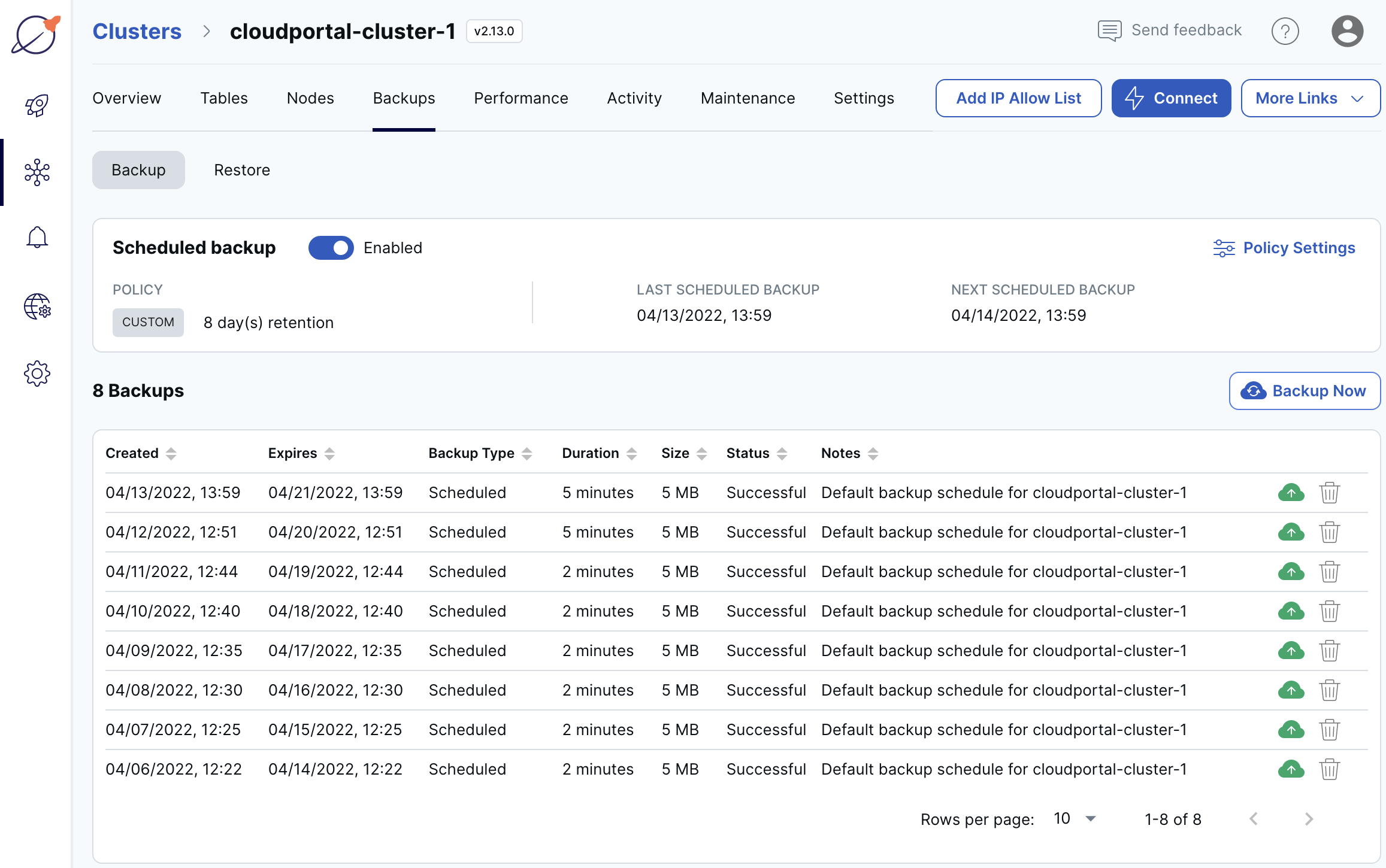The image size is (1386, 868).
Task: Restore the 04/13/2022 backup via green cloud icon
Action: pos(1291,492)
